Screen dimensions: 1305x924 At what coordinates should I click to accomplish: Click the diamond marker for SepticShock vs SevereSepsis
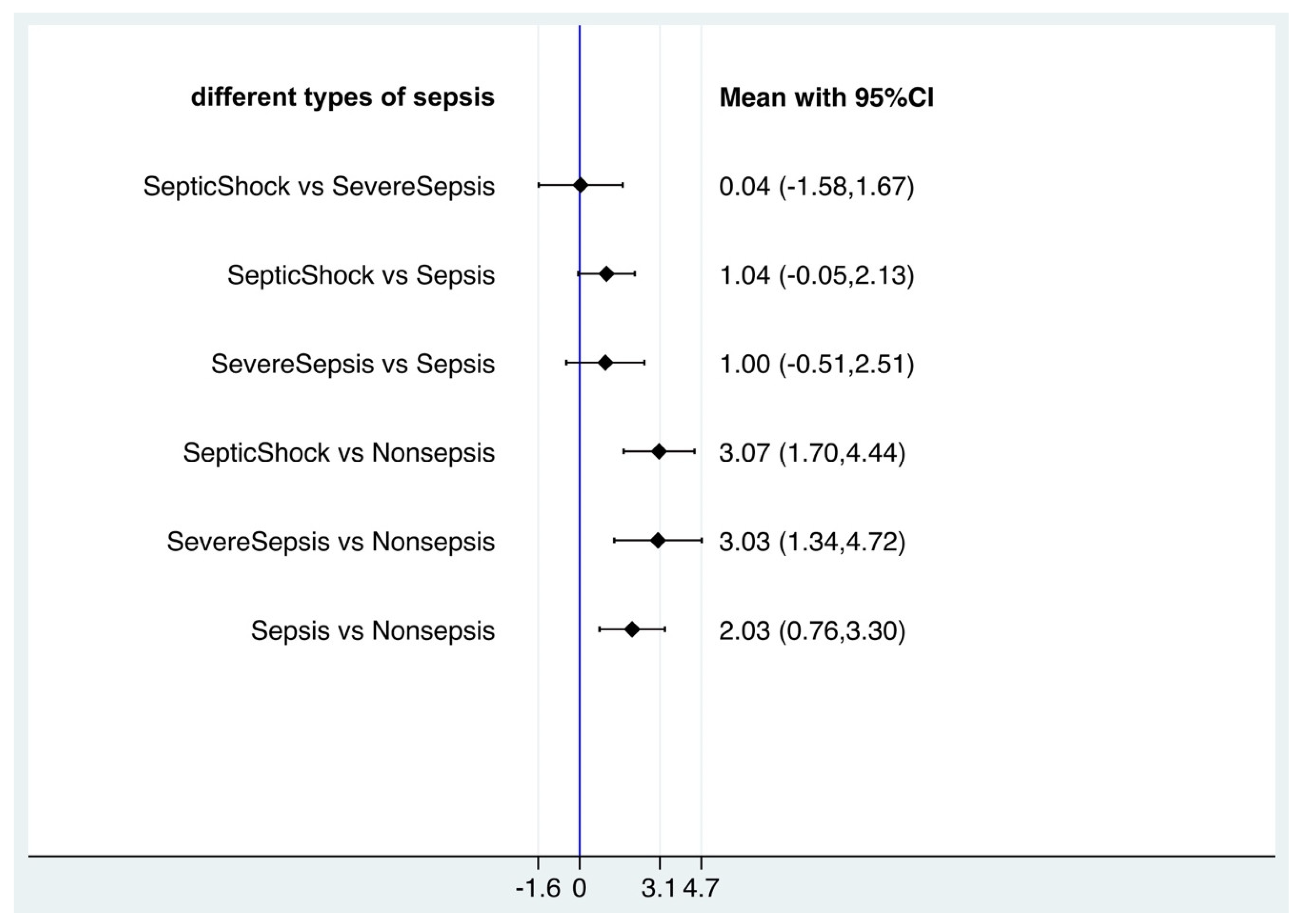click(x=580, y=185)
